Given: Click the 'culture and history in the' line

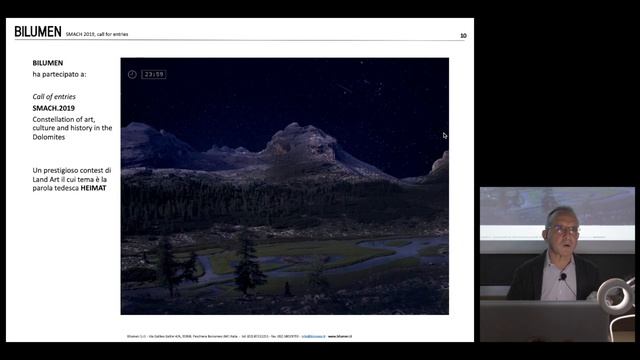Looking at the screenshot, I should 72,128.
